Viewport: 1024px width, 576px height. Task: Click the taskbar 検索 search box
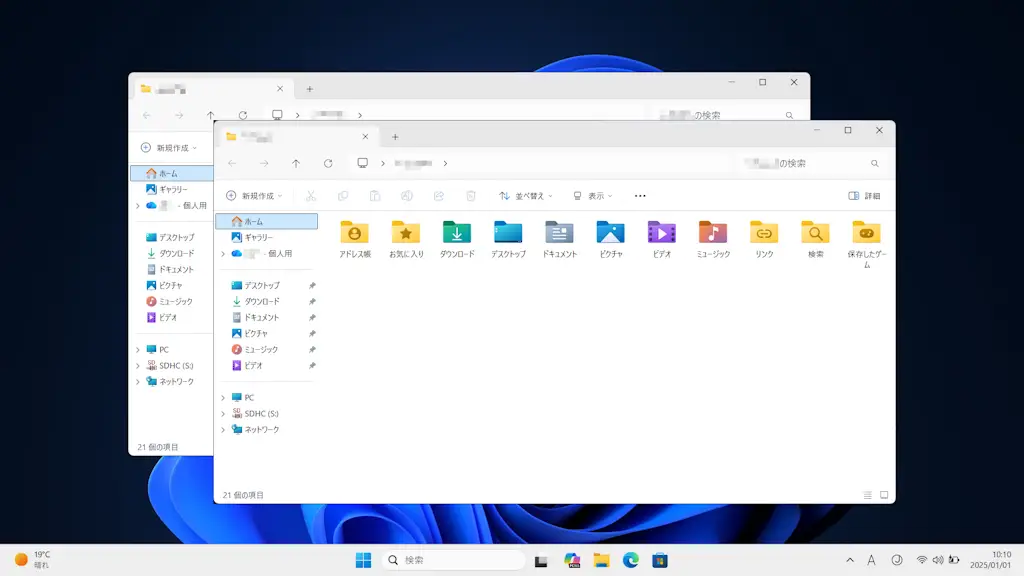pyautogui.click(x=454, y=560)
